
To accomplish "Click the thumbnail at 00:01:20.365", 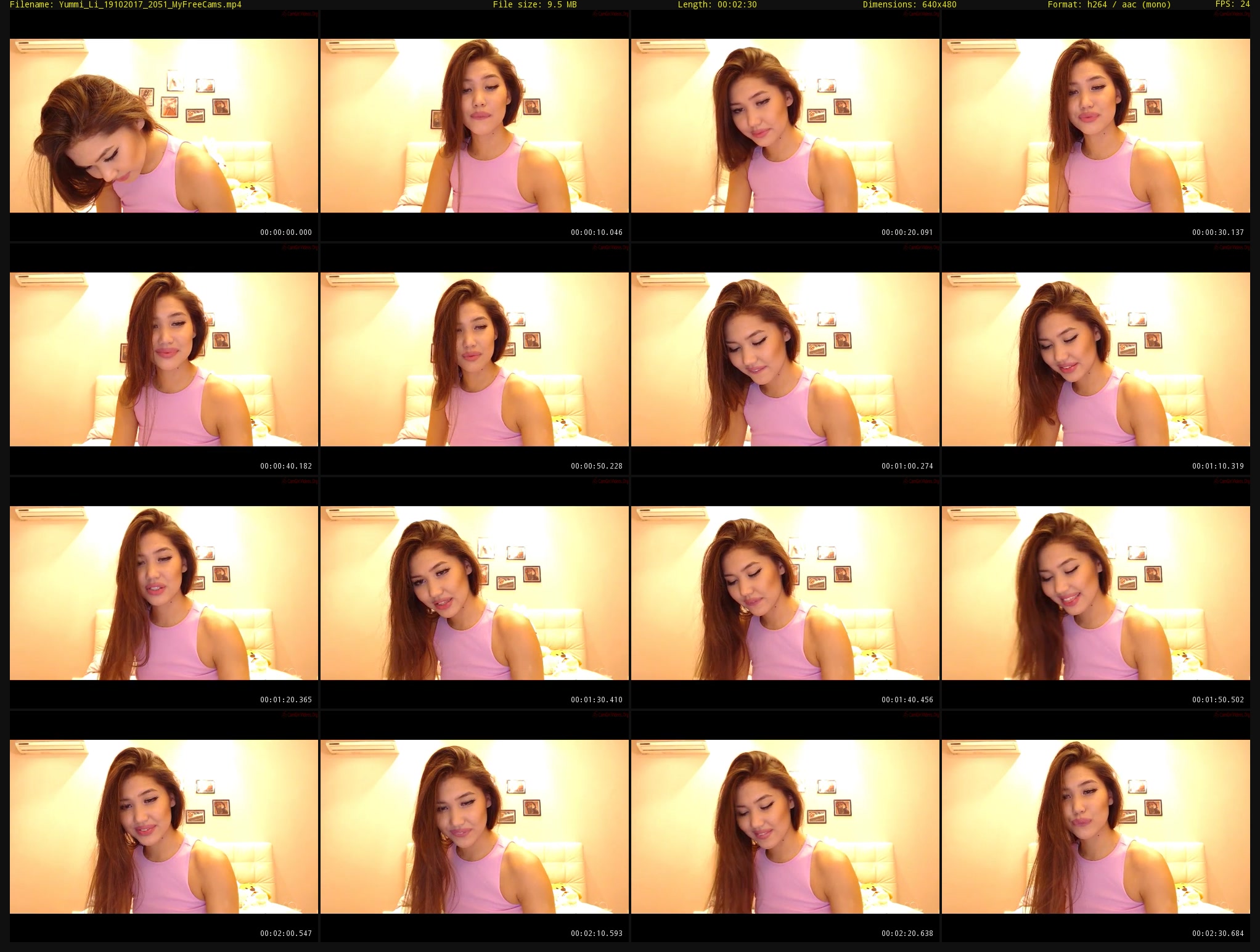I will click(164, 593).
